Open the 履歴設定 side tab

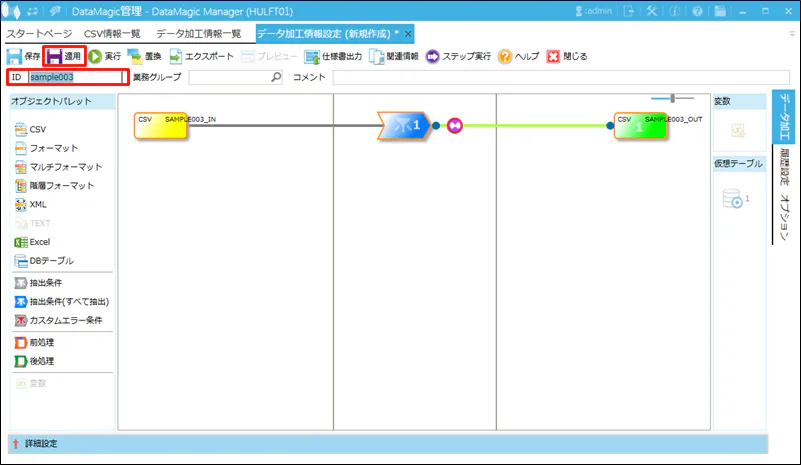(784, 166)
